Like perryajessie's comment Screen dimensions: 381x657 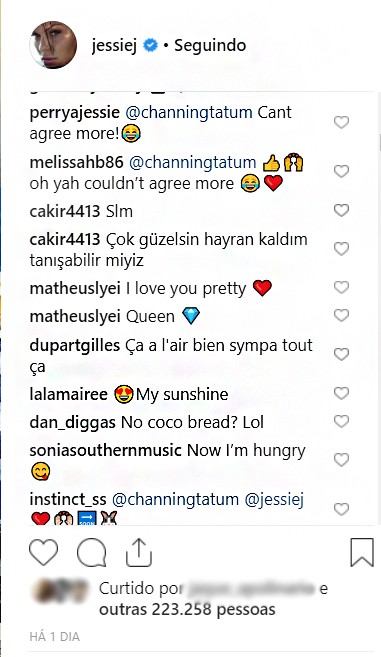[341, 122]
